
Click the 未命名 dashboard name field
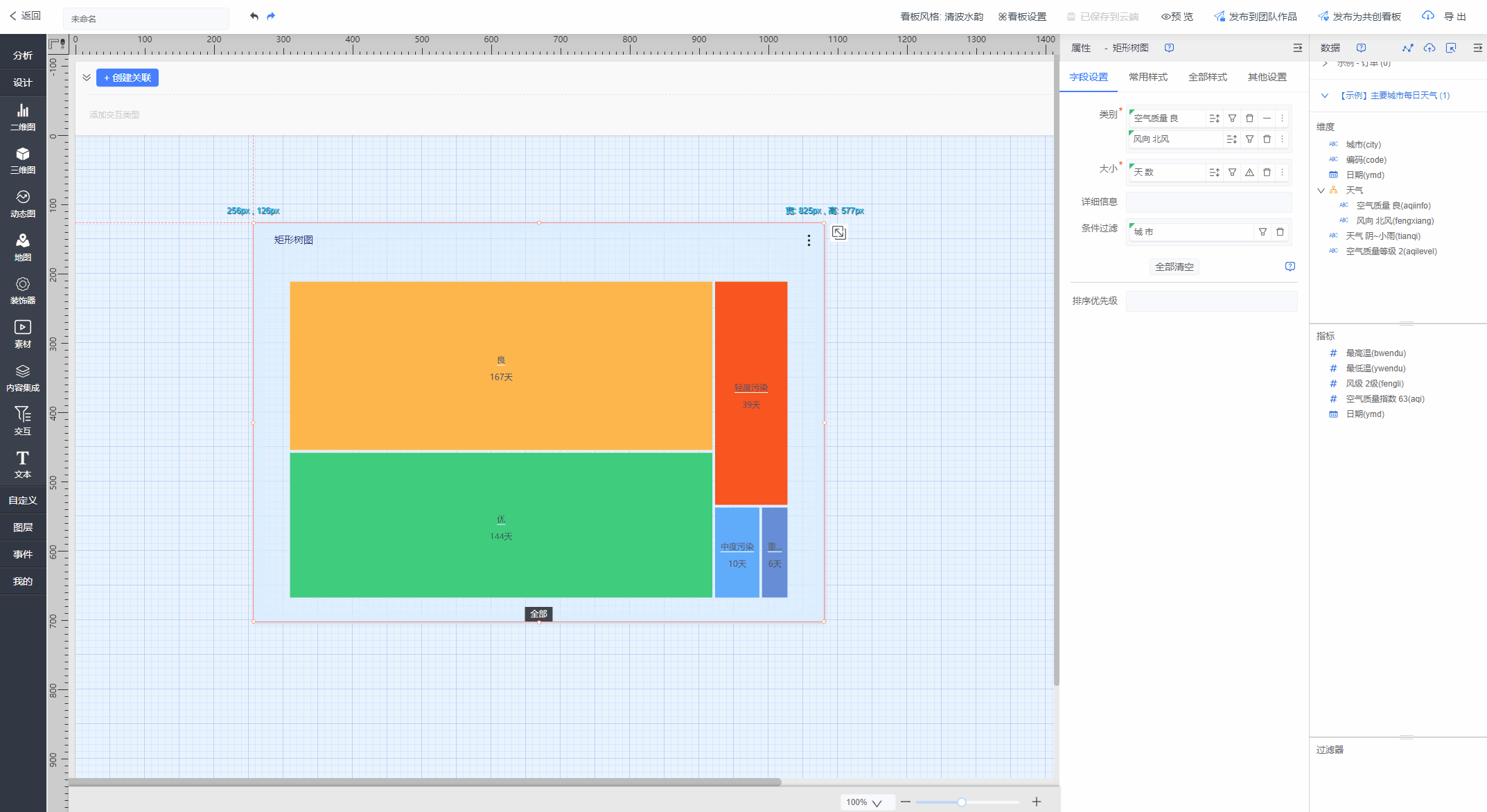pyautogui.click(x=146, y=19)
